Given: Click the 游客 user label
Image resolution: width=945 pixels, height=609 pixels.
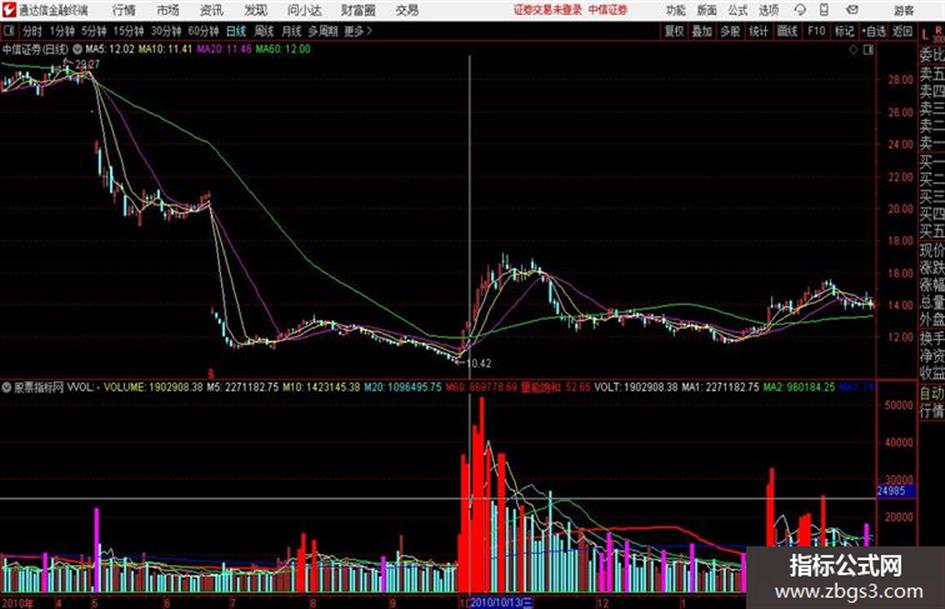Looking at the screenshot, I should click(903, 10).
